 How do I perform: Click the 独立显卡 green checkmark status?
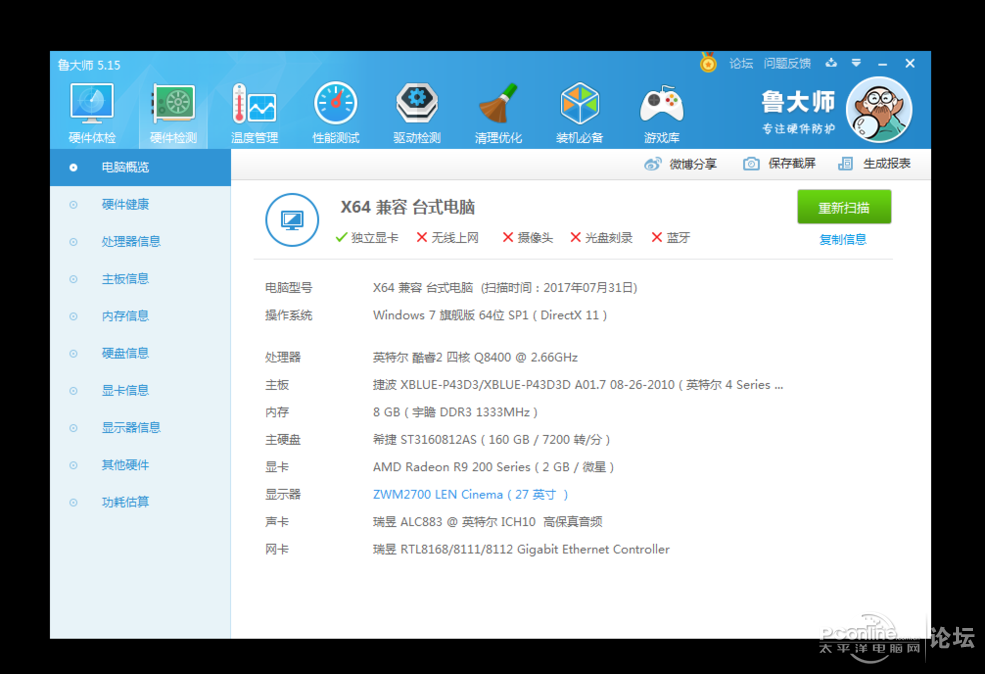367,237
